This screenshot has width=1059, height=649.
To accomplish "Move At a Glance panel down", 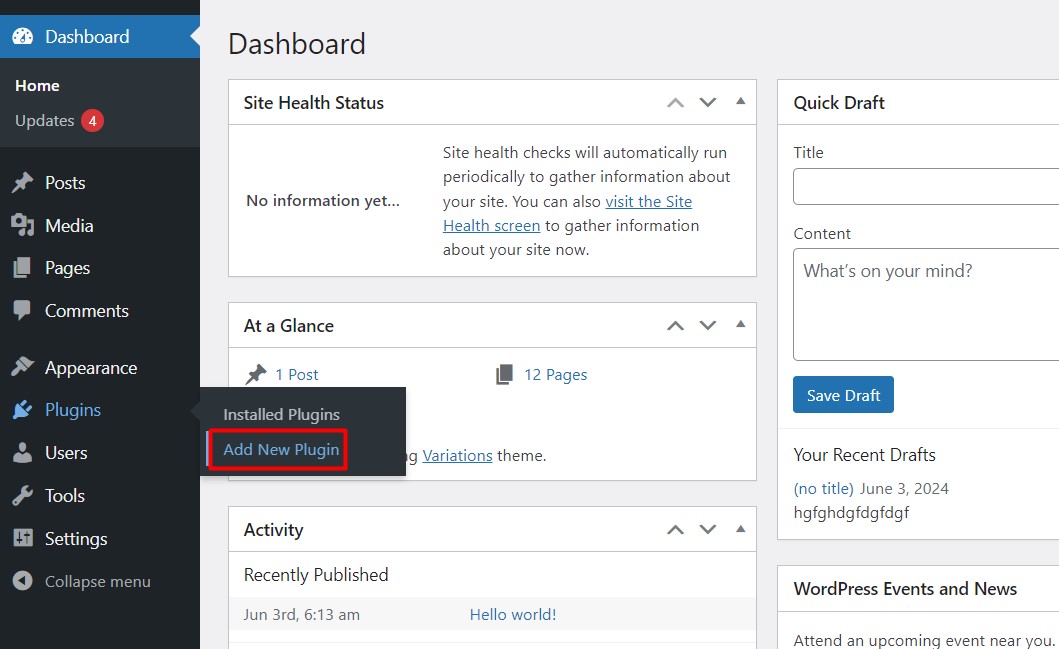I will point(708,326).
